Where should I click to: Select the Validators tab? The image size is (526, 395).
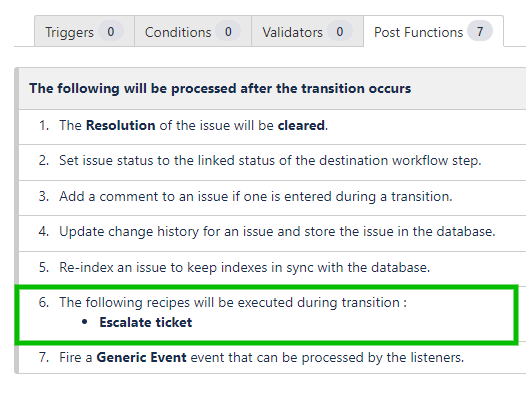(x=307, y=31)
